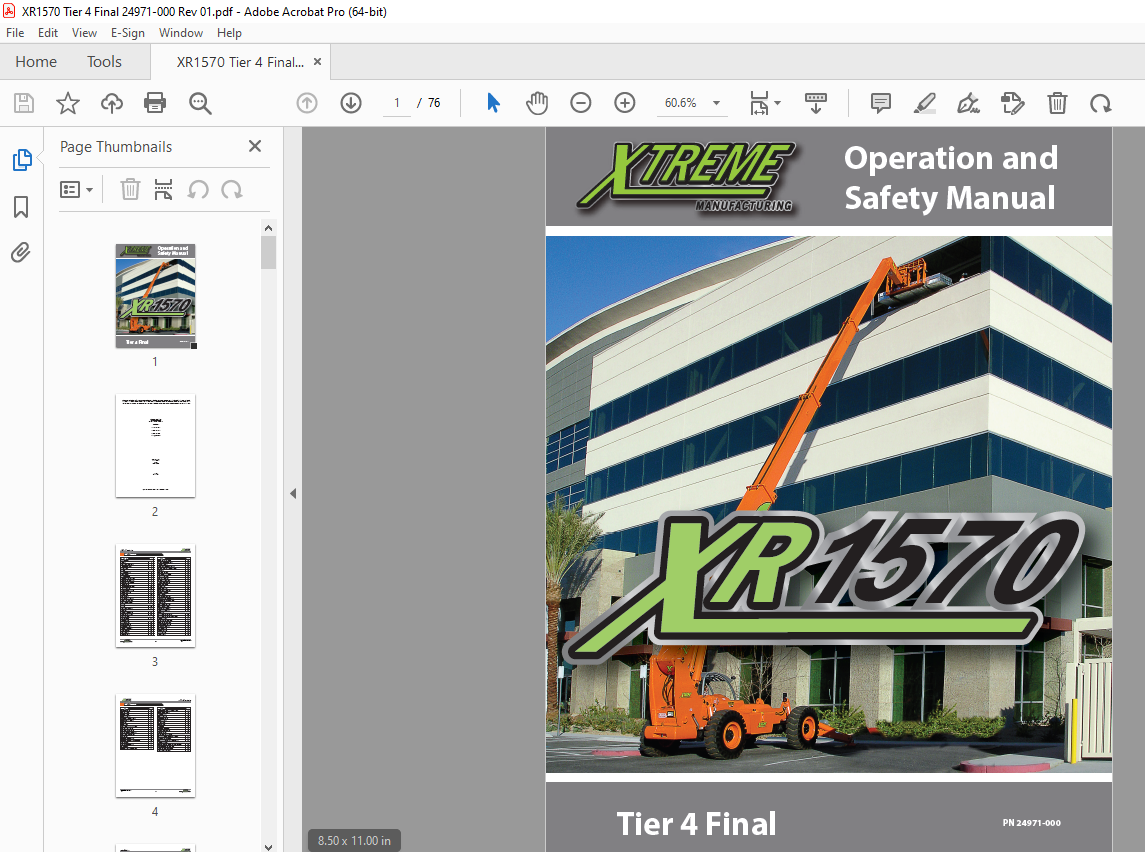Go to previous page arrow
1145x852 pixels.
coord(307,103)
